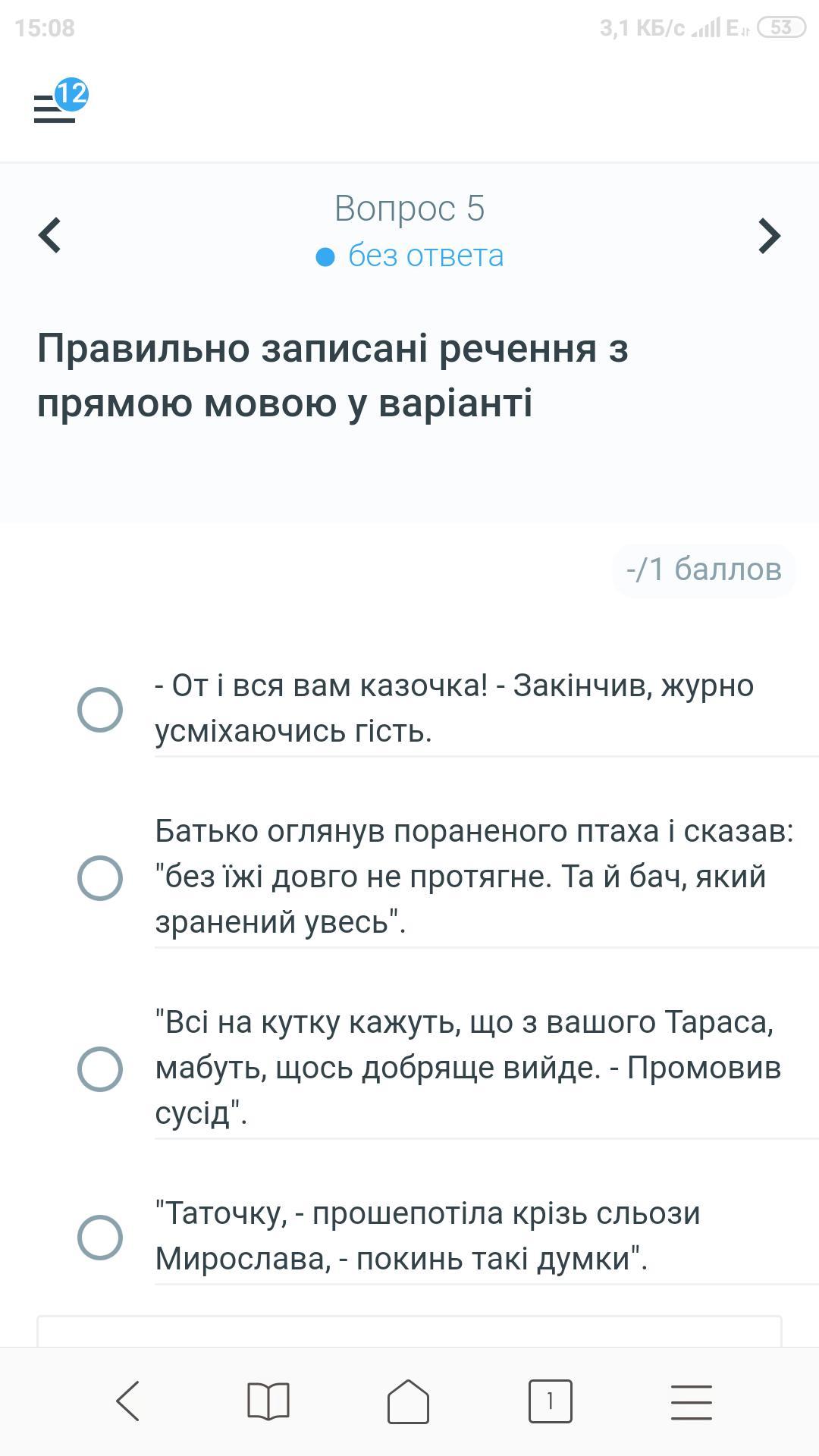The height and width of the screenshot is (1456, 819).
Task: Tap the '-/1 баллов' score badge
Action: [x=704, y=570]
